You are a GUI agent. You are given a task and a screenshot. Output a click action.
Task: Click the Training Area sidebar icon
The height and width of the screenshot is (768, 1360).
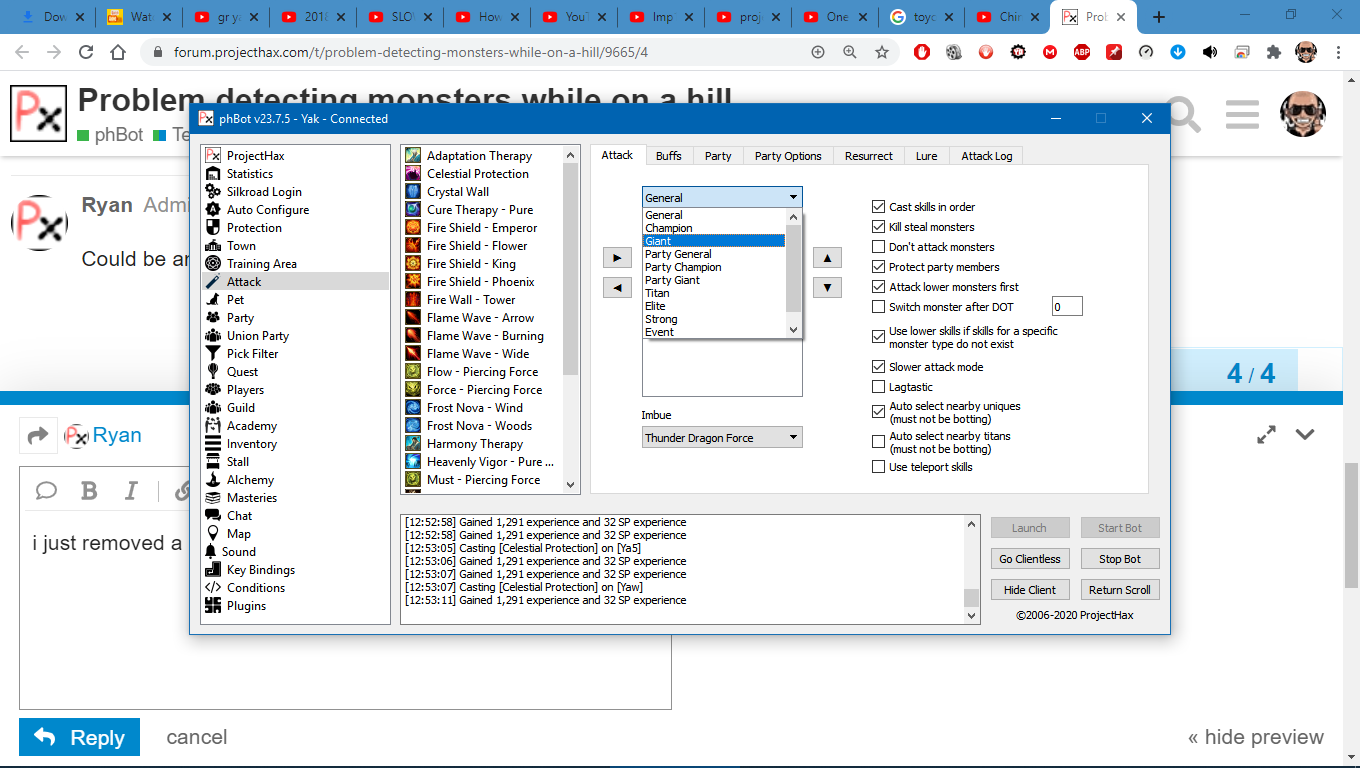pos(212,264)
